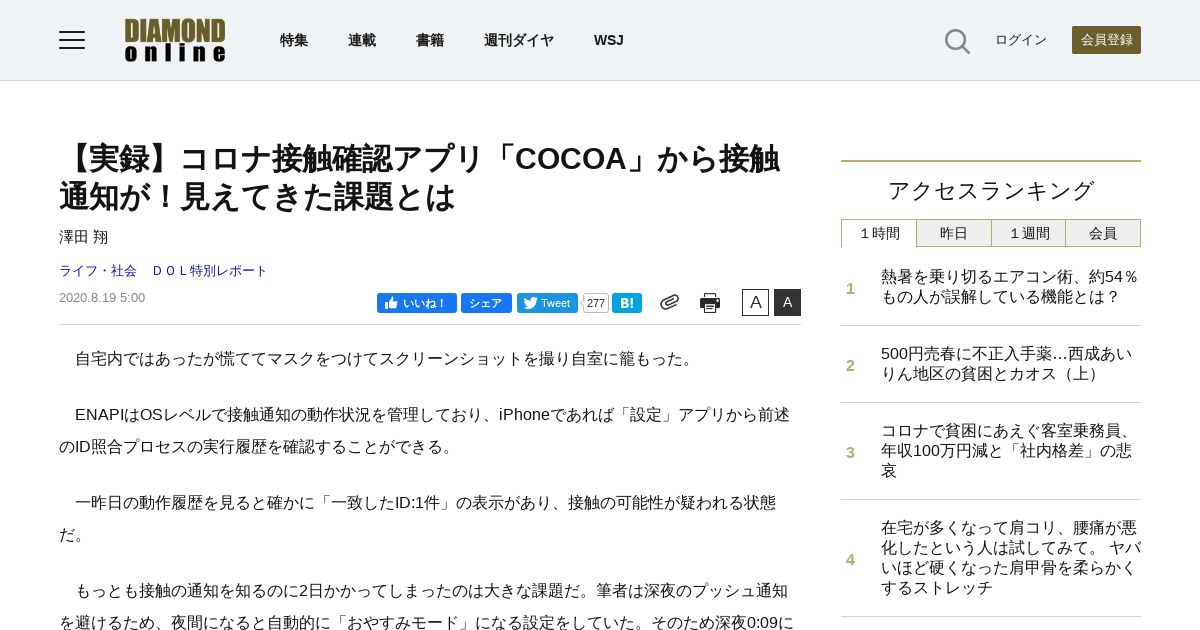Image resolution: width=1200 pixels, height=630 pixels.
Task: Tweet this article
Action: click(x=547, y=303)
